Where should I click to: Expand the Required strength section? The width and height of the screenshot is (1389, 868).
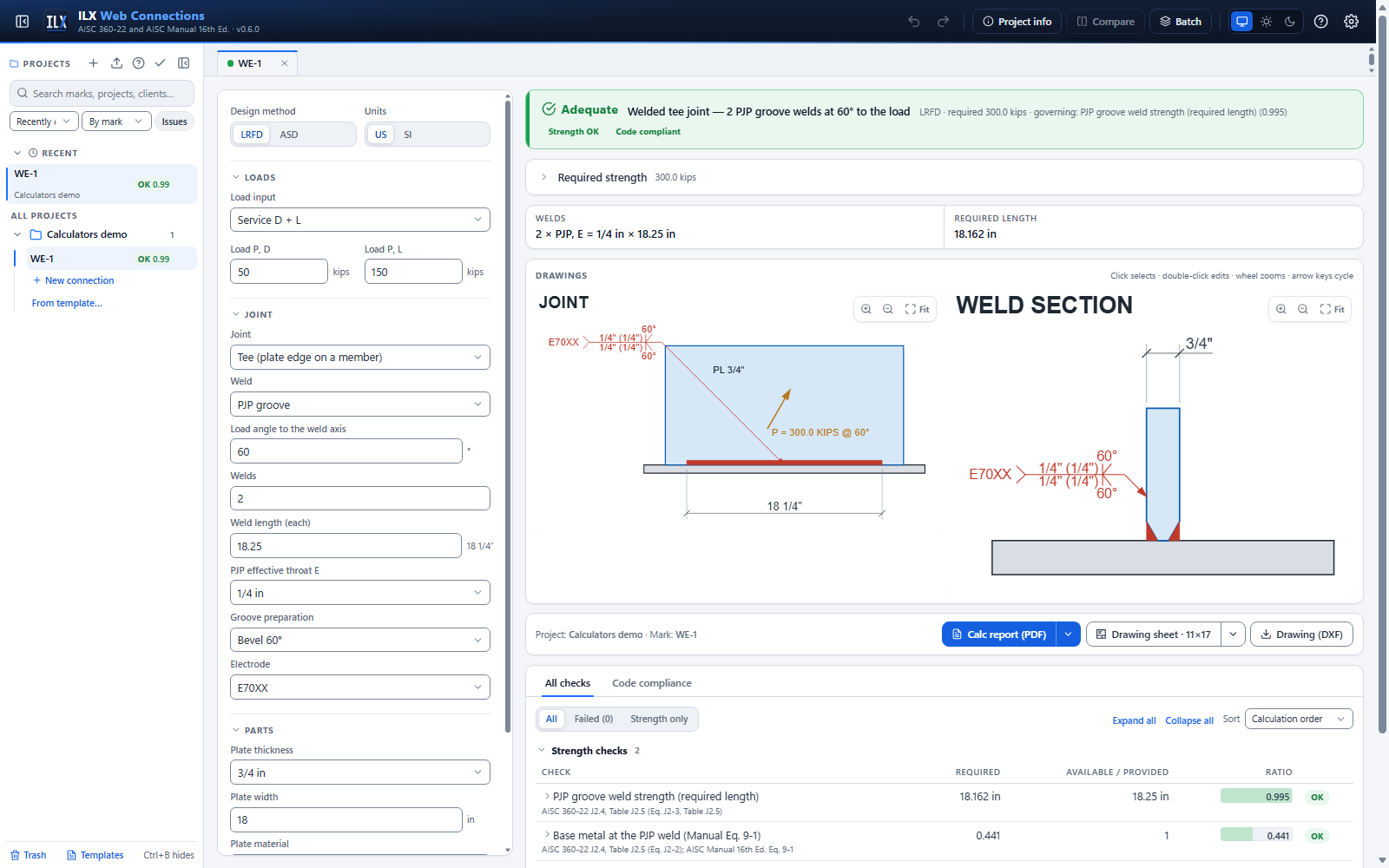click(543, 177)
